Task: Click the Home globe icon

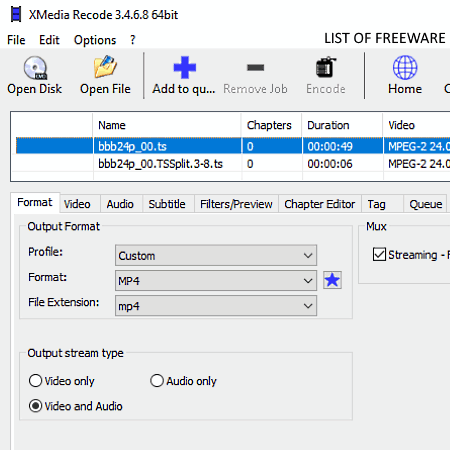Action: click(405, 67)
